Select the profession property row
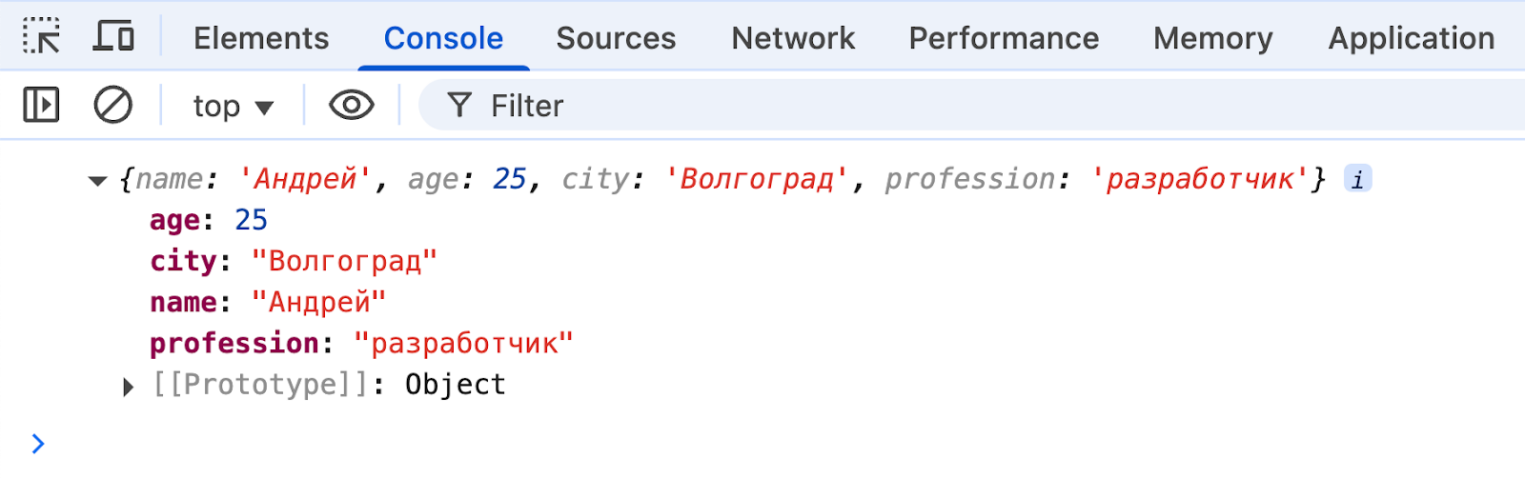This screenshot has width=1525, height=478. click(x=361, y=344)
